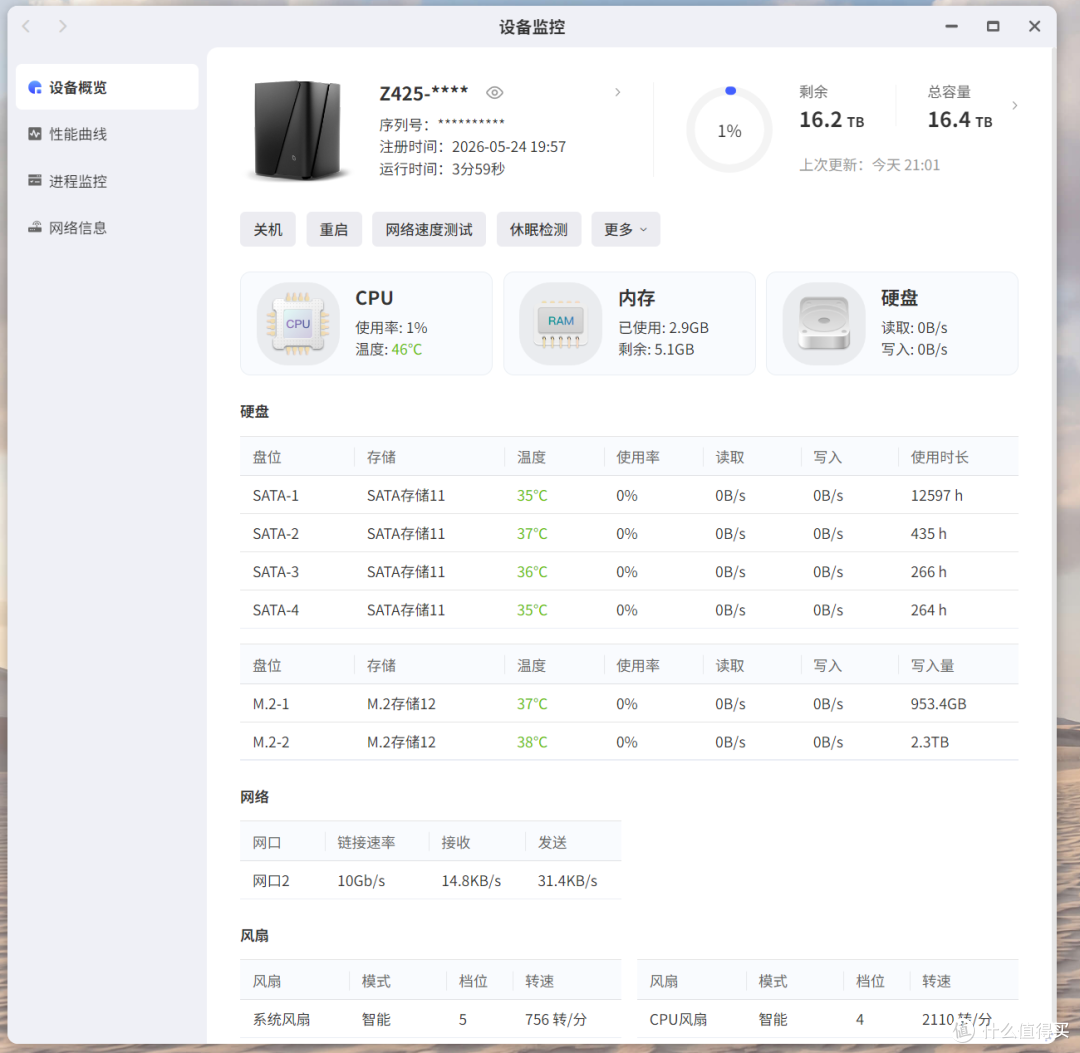Run 休眠检测
Image resolution: width=1080 pixels, height=1053 pixels.
tap(539, 229)
